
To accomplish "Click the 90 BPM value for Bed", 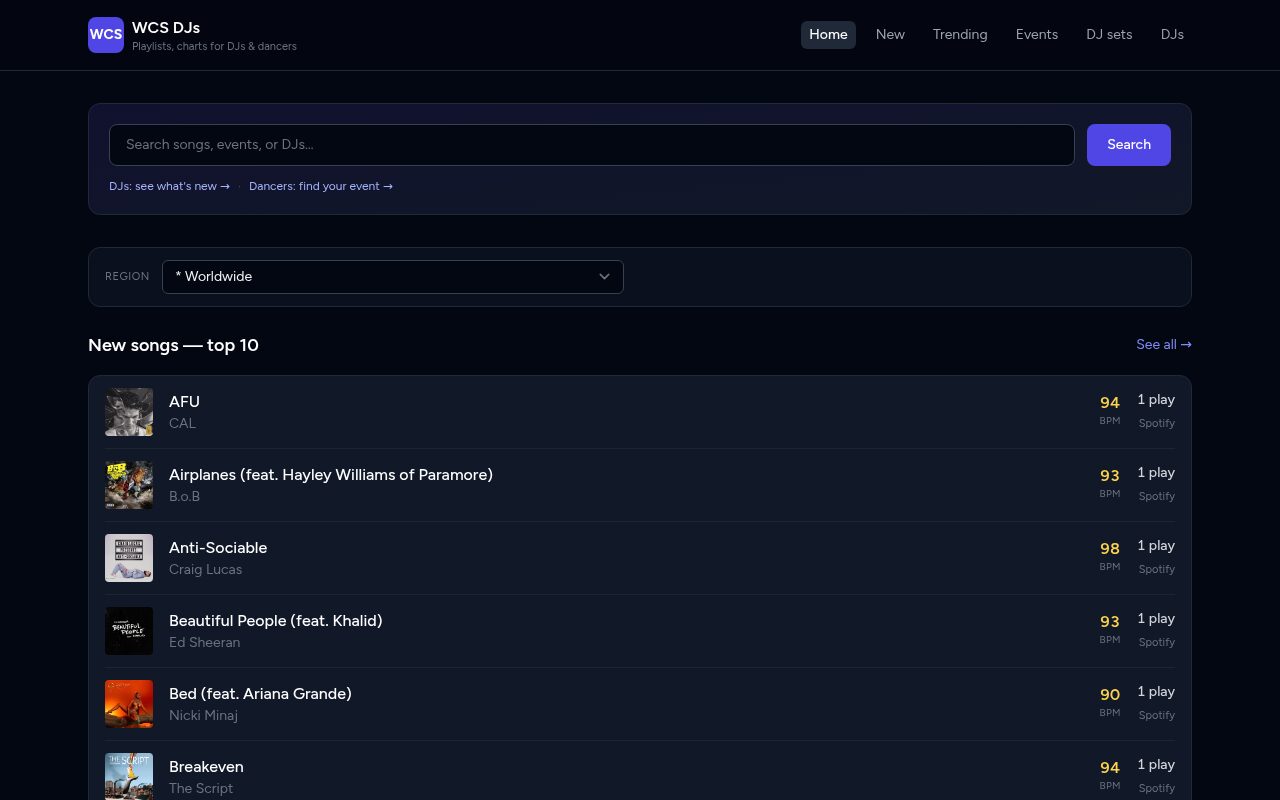I will 1110,695.
